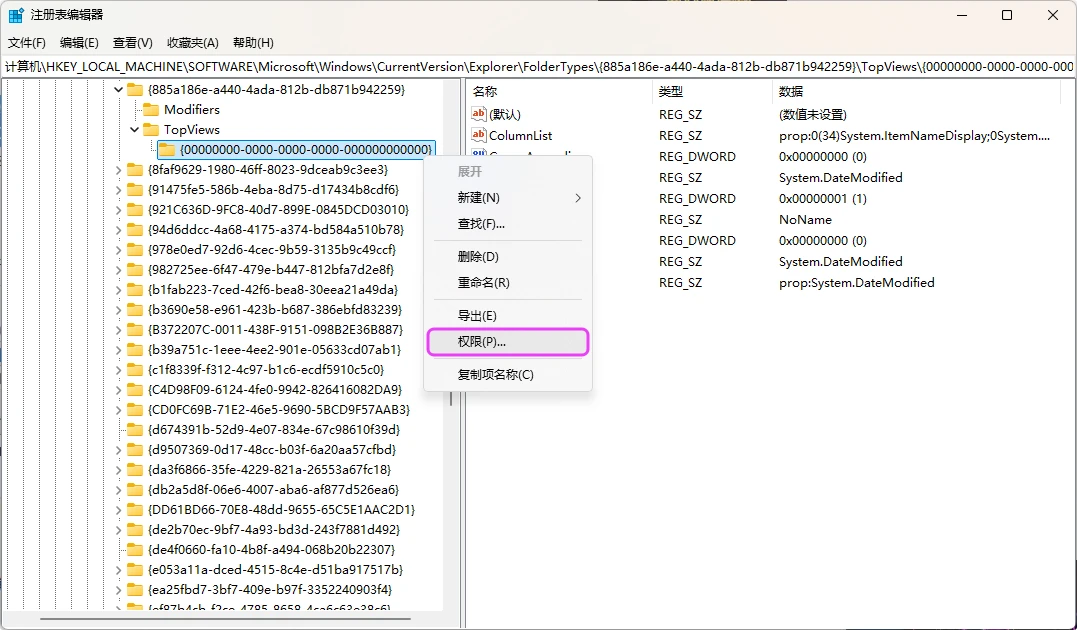This screenshot has height=630, width=1077.
Task: Expand the {91475fe5-586b-4eba-8d75-d17434b8cdf6} key
Action: click(x=118, y=190)
